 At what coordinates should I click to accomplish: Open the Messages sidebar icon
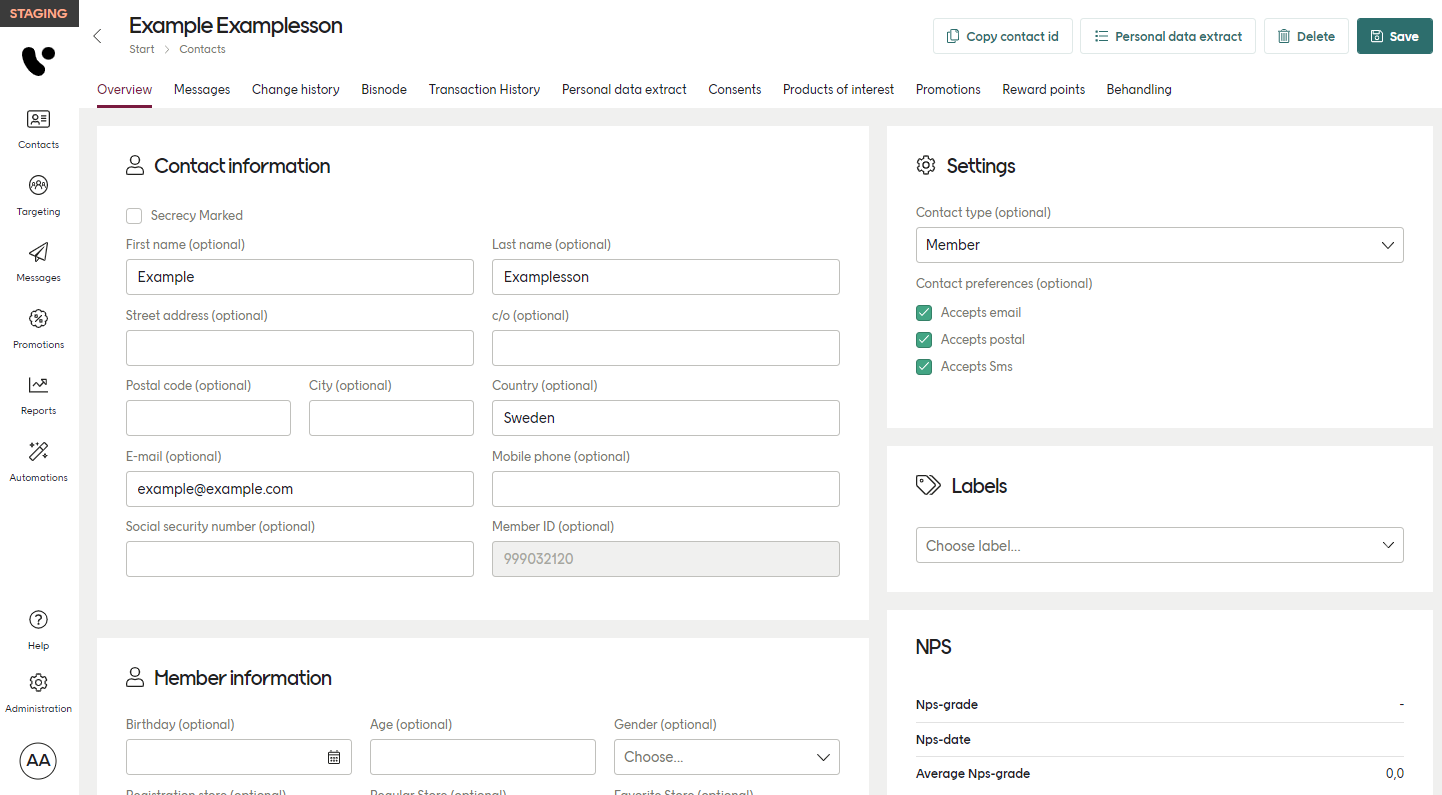(x=38, y=260)
